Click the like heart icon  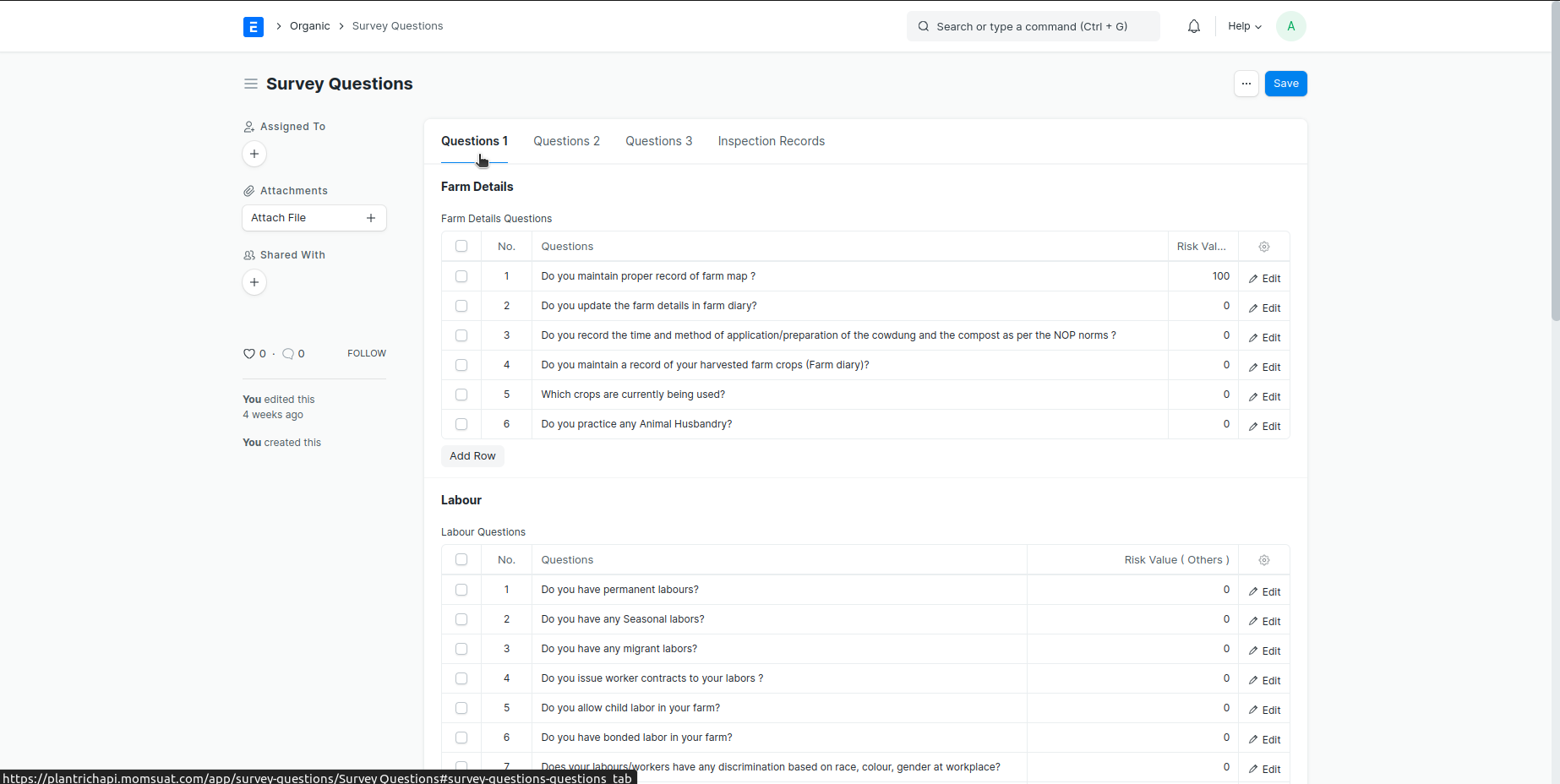249,354
